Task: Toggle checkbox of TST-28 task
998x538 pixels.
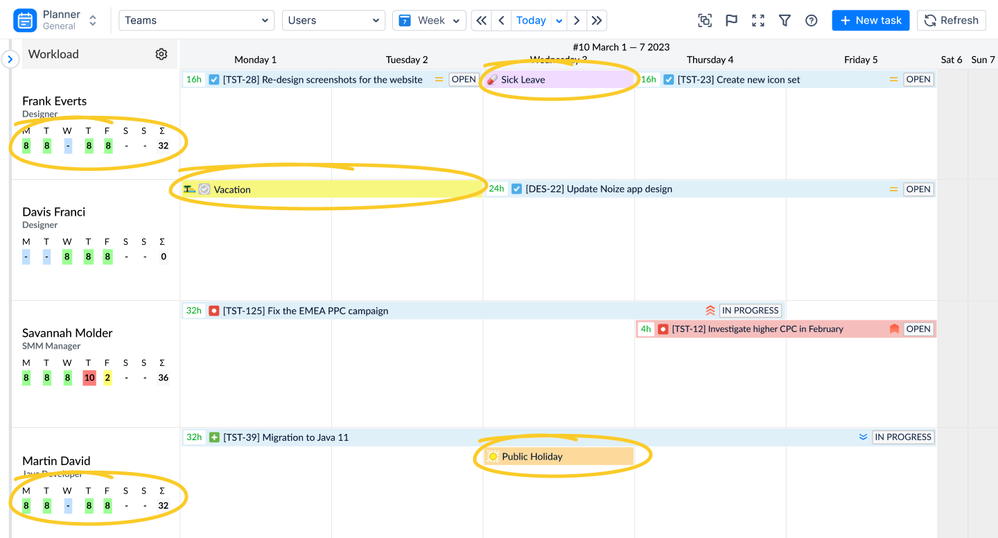Action: (x=214, y=80)
